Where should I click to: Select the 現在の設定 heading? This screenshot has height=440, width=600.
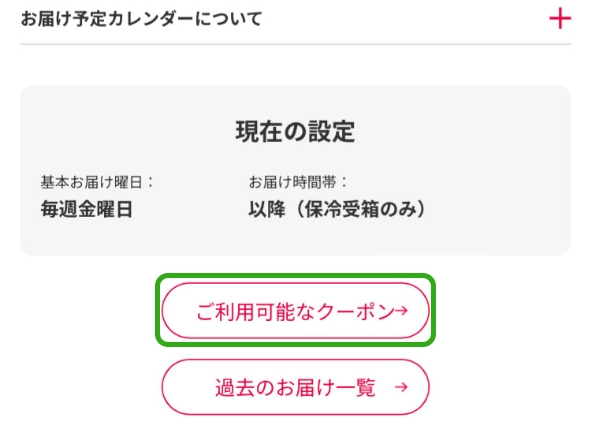pos(295,131)
